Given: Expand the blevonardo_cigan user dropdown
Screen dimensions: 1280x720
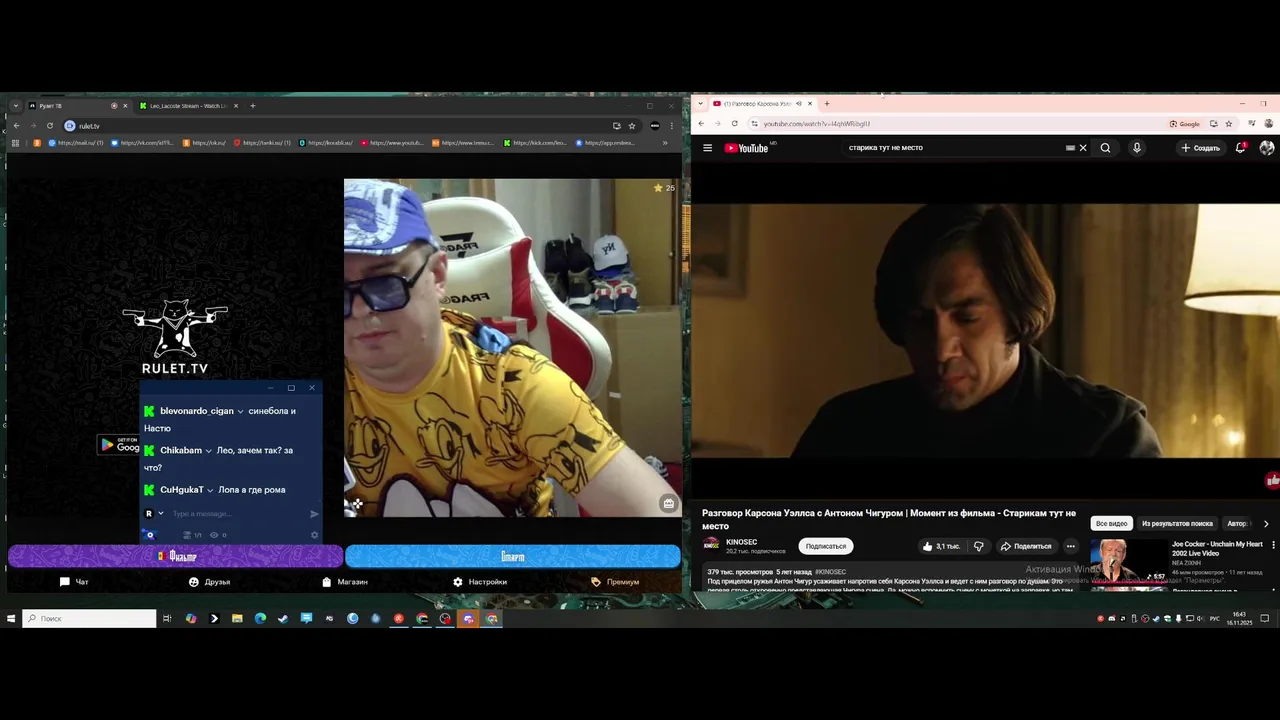Looking at the screenshot, I should (240, 411).
